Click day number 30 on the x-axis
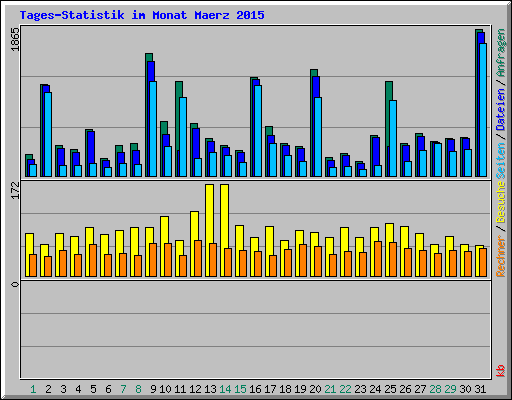This screenshot has width=512, height=400. pos(465,389)
